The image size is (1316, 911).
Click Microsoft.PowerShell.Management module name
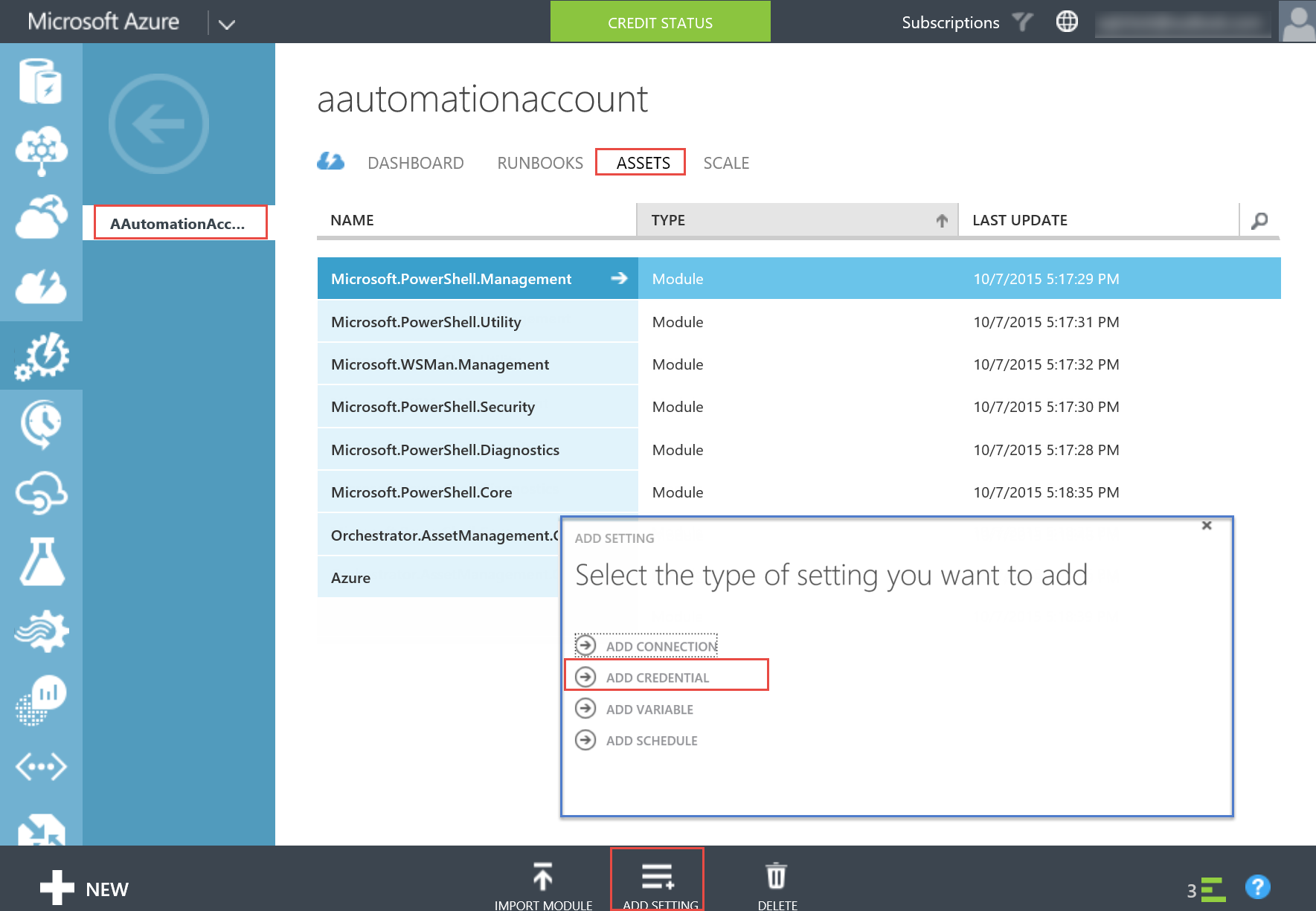point(451,279)
